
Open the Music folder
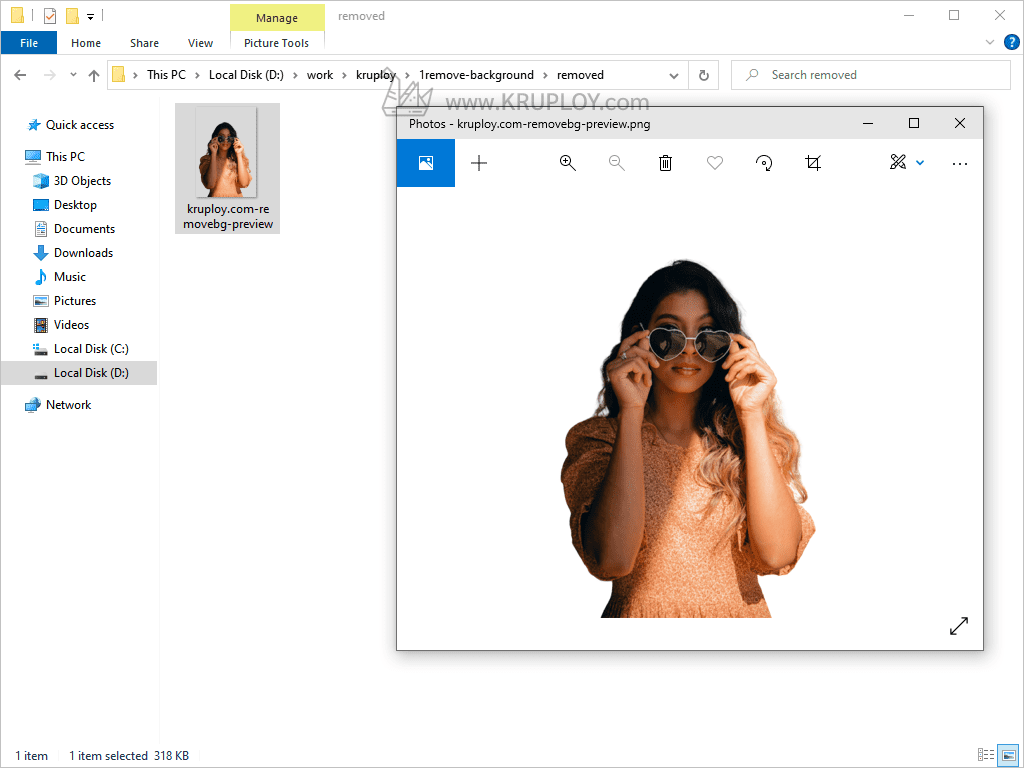pos(70,277)
